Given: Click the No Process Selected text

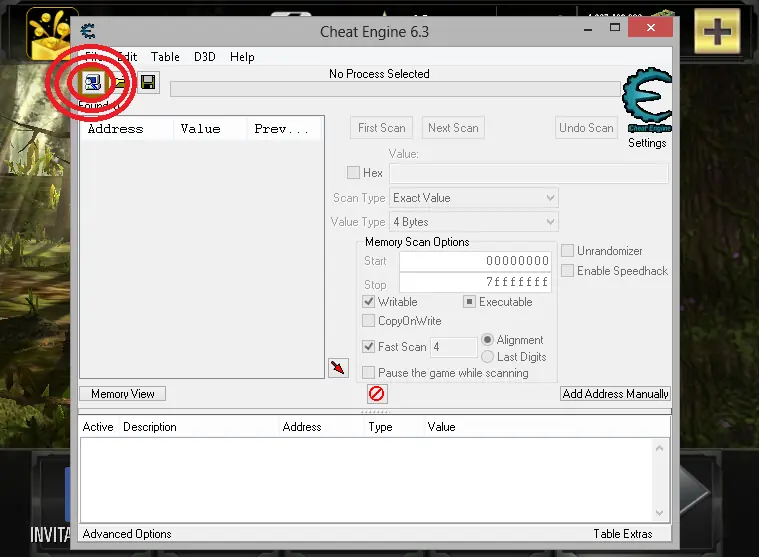Looking at the screenshot, I should [x=379, y=74].
